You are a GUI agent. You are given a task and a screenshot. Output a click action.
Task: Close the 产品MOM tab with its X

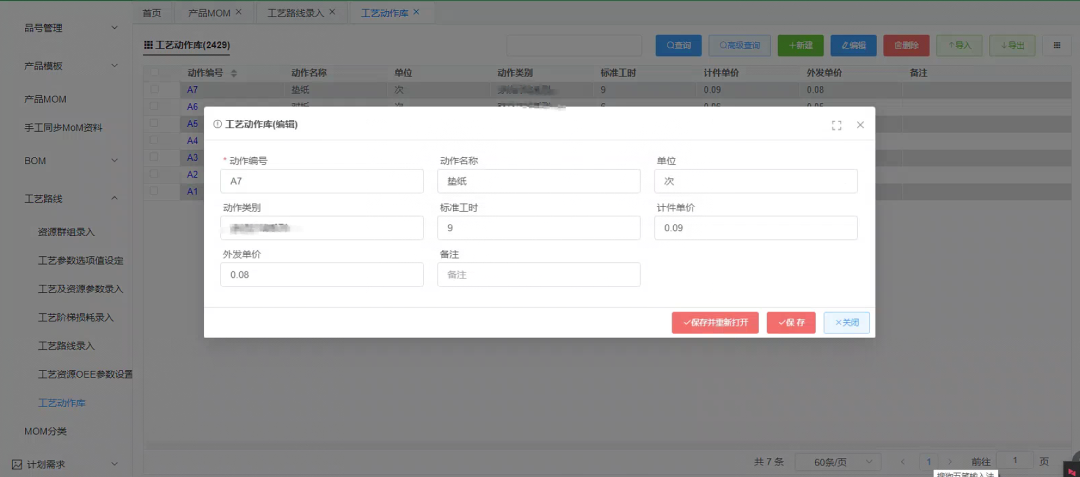238,12
